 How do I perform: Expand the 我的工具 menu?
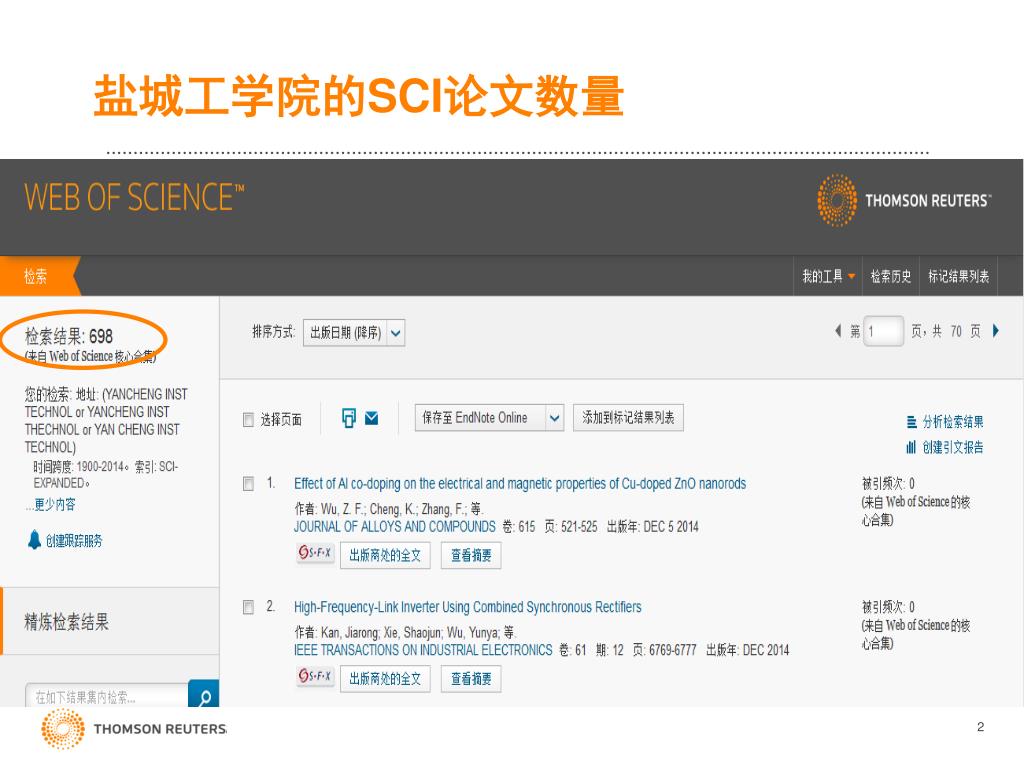pyautogui.click(x=828, y=276)
